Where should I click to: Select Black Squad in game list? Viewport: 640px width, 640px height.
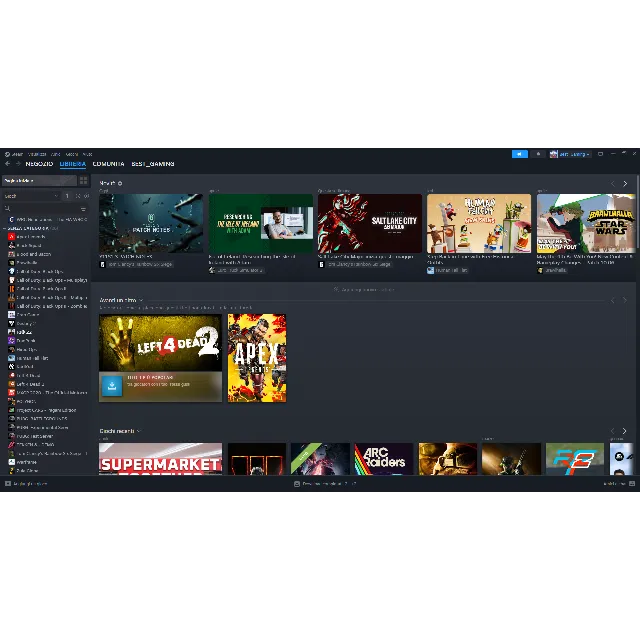[x=29, y=245]
